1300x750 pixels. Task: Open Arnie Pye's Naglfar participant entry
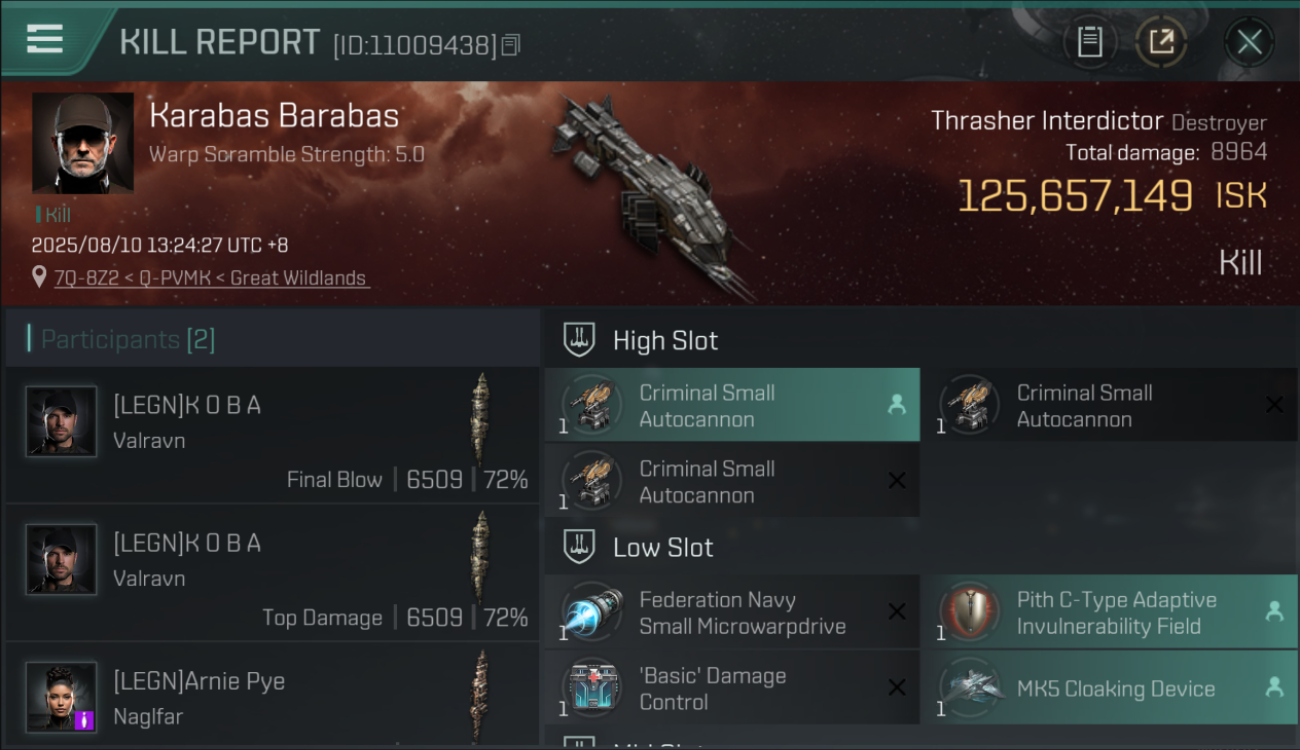pos(272,696)
